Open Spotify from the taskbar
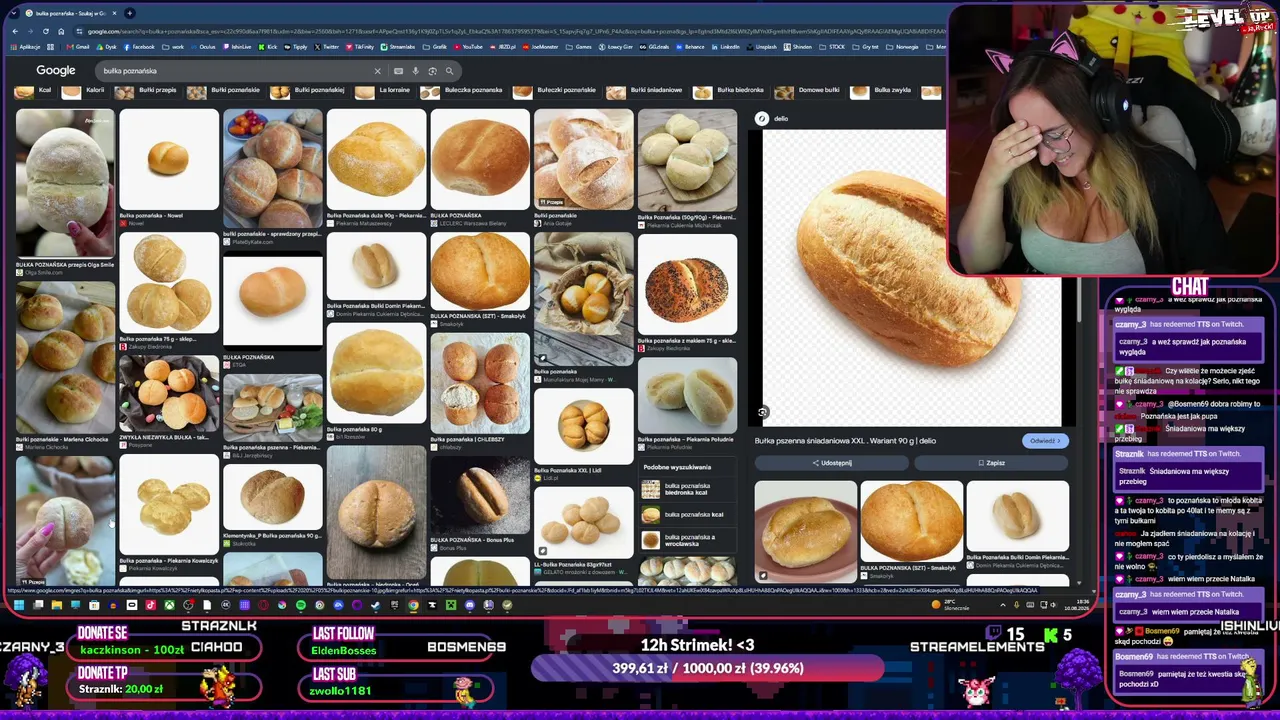Screen dimensions: 1280x720 (x=301, y=605)
